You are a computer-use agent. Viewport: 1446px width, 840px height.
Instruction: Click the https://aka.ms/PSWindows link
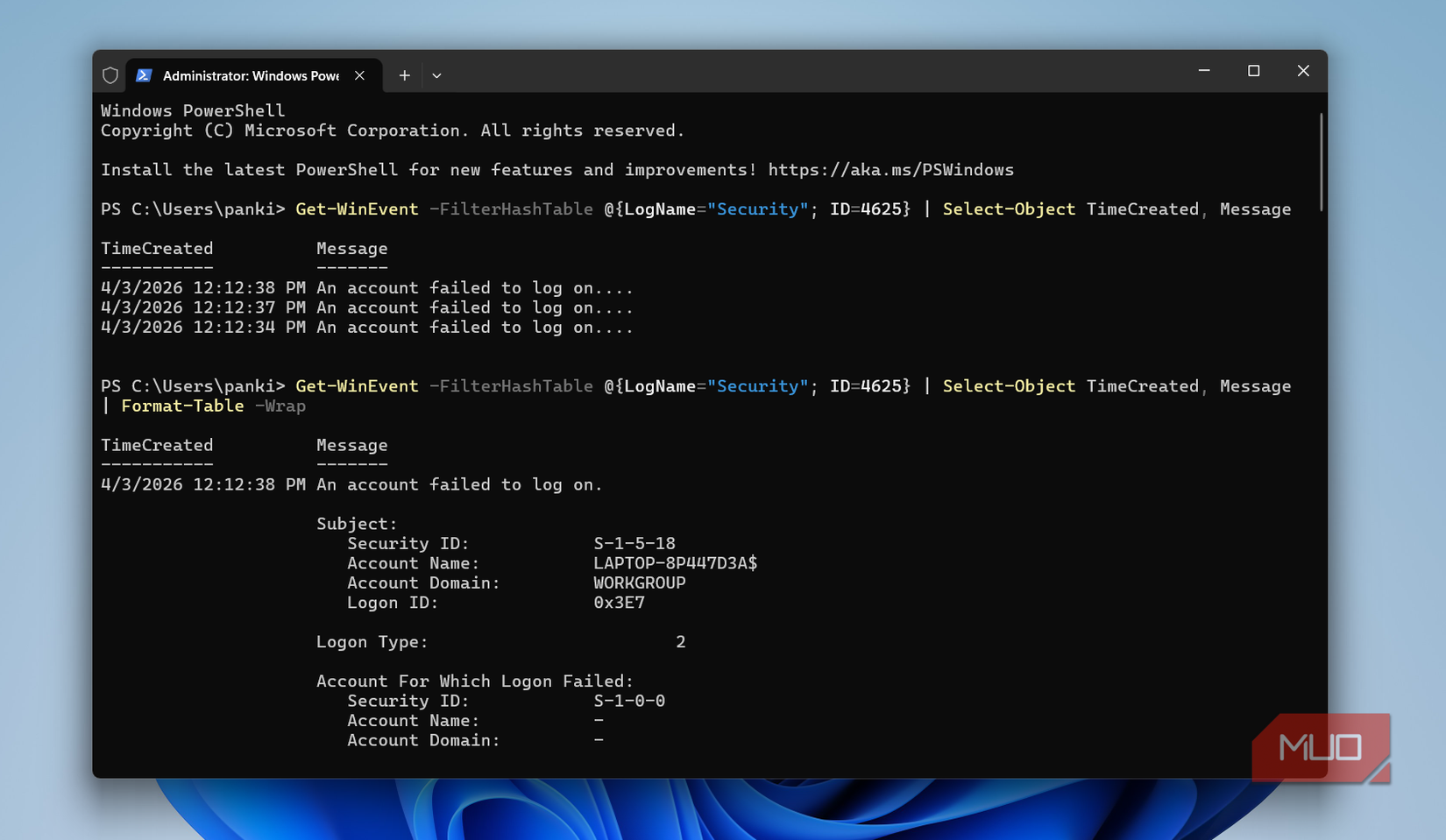(x=891, y=170)
